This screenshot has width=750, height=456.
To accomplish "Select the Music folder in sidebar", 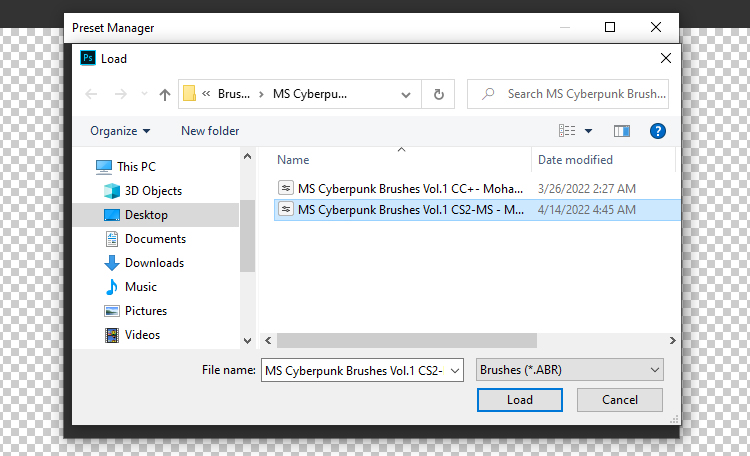I will pyautogui.click(x=140, y=287).
